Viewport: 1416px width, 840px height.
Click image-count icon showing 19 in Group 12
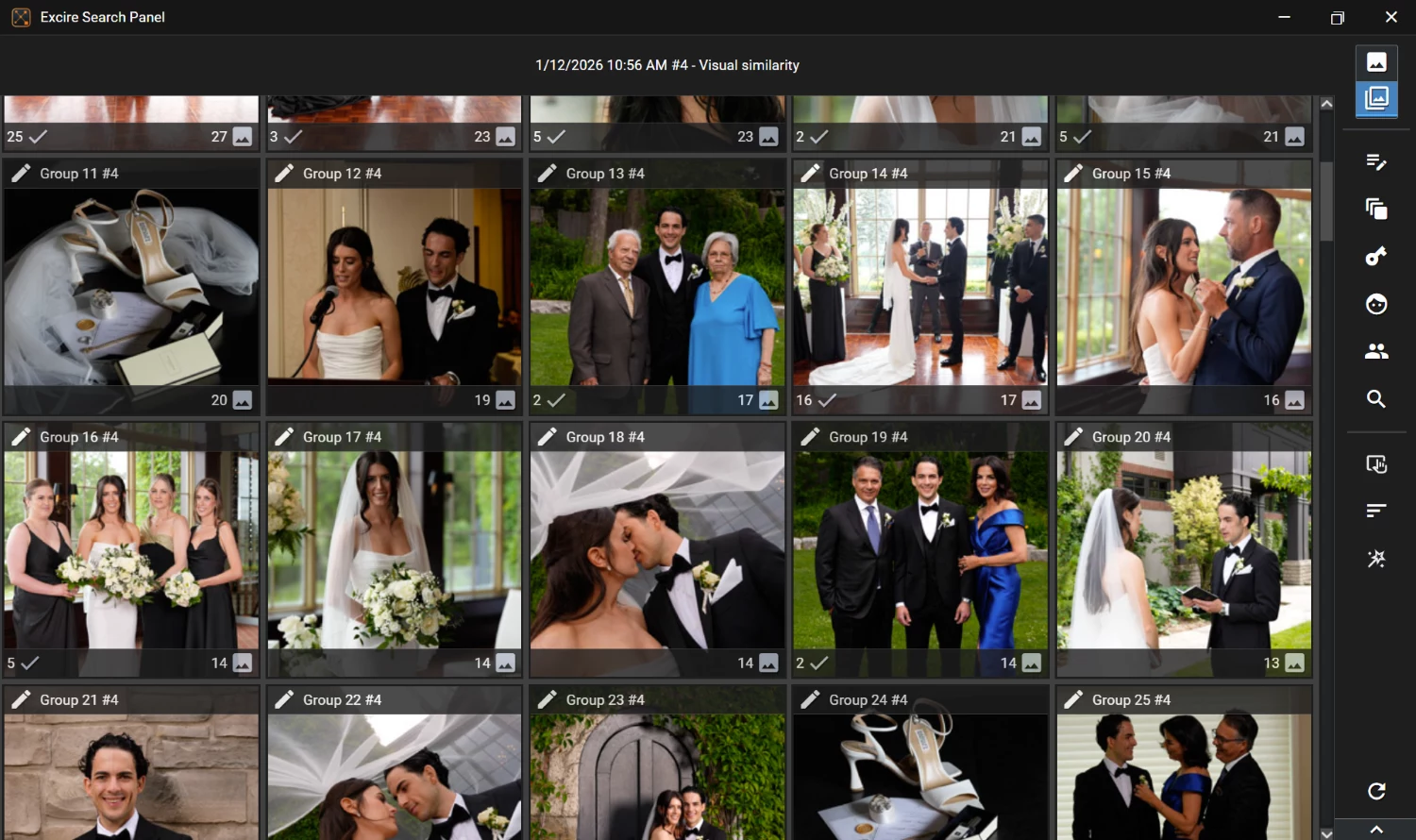pyautogui.click(x=506, y=400)
